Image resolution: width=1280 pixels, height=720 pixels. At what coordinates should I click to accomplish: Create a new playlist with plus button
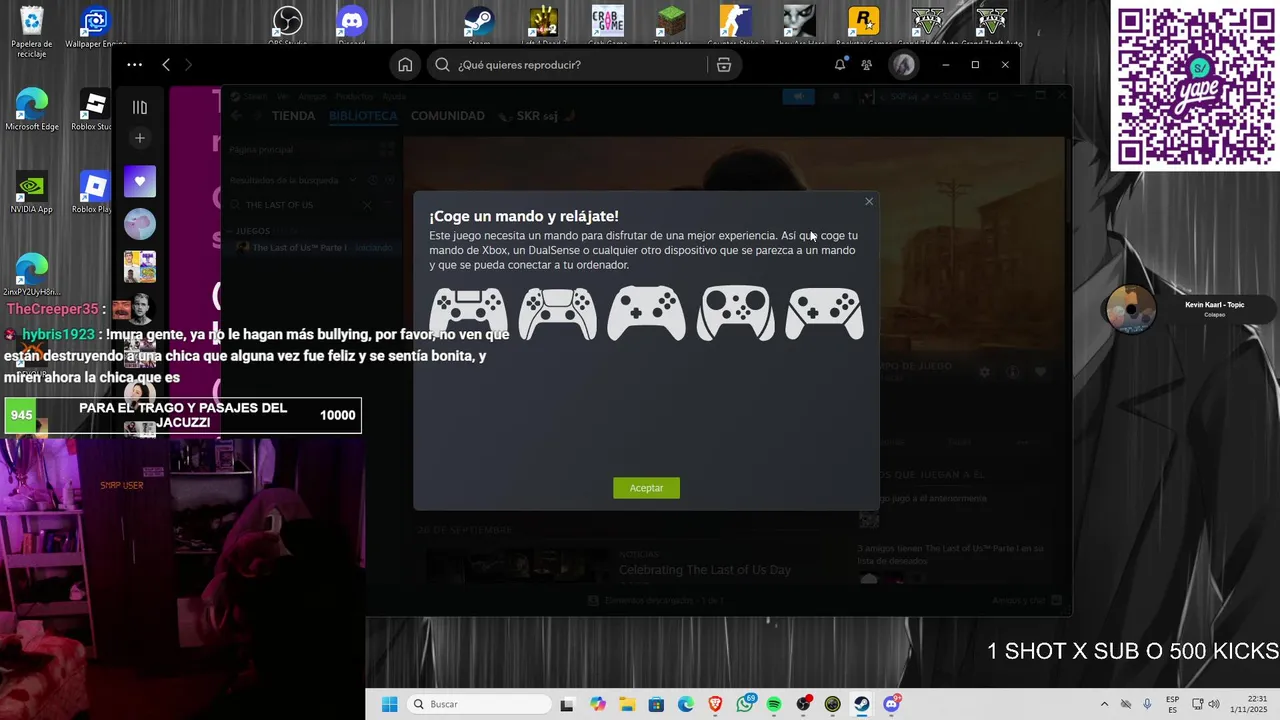[x=140, y=138]
